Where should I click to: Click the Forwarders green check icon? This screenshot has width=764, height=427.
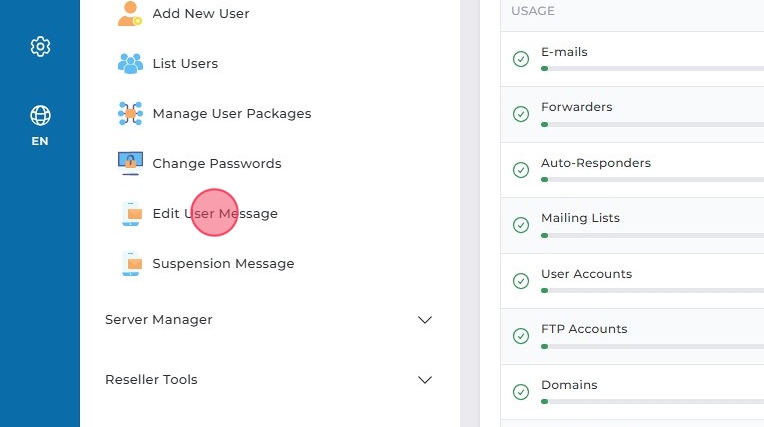(x=521, y=114)
